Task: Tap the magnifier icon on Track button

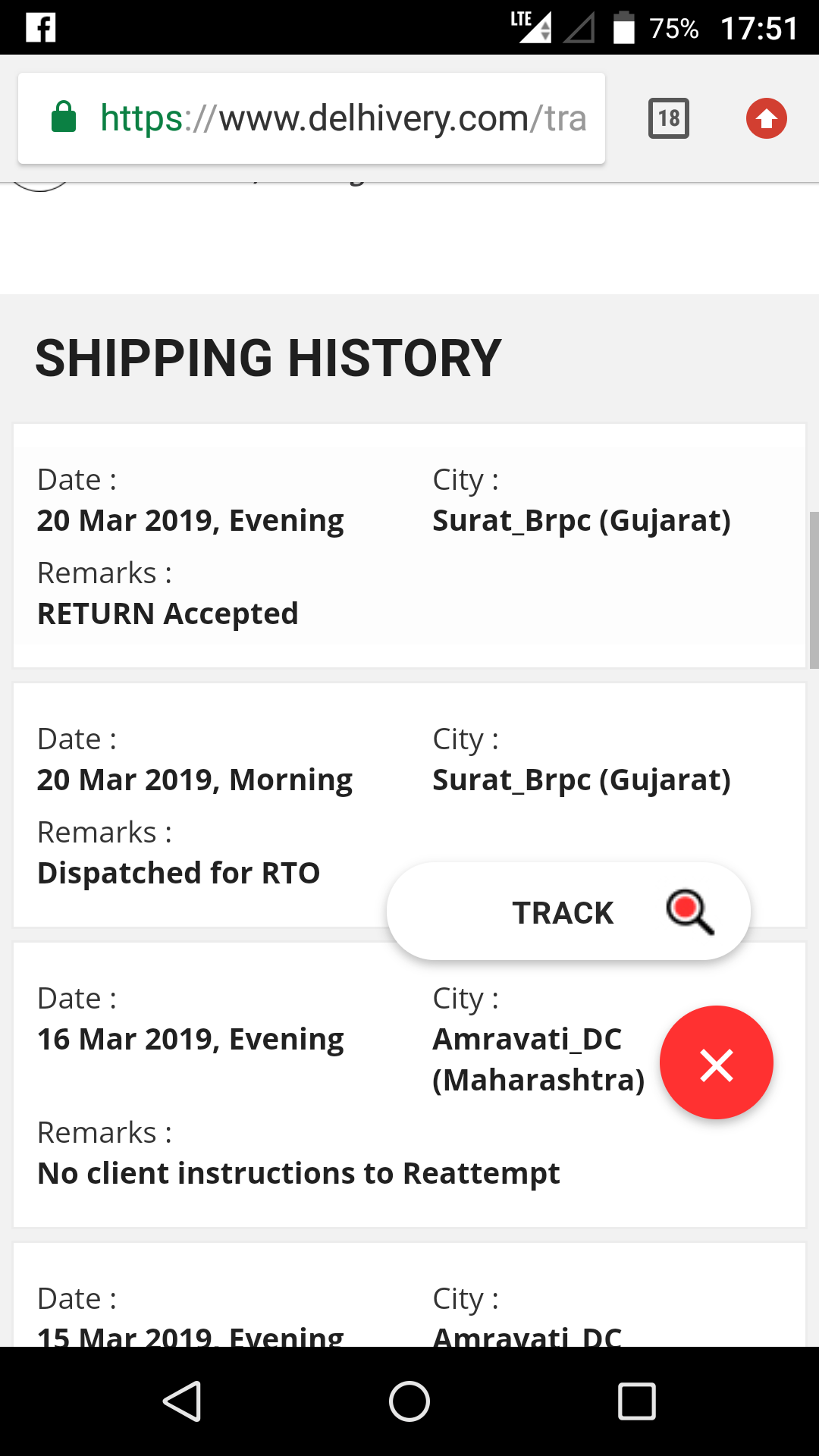Action: tap(689, 912)
